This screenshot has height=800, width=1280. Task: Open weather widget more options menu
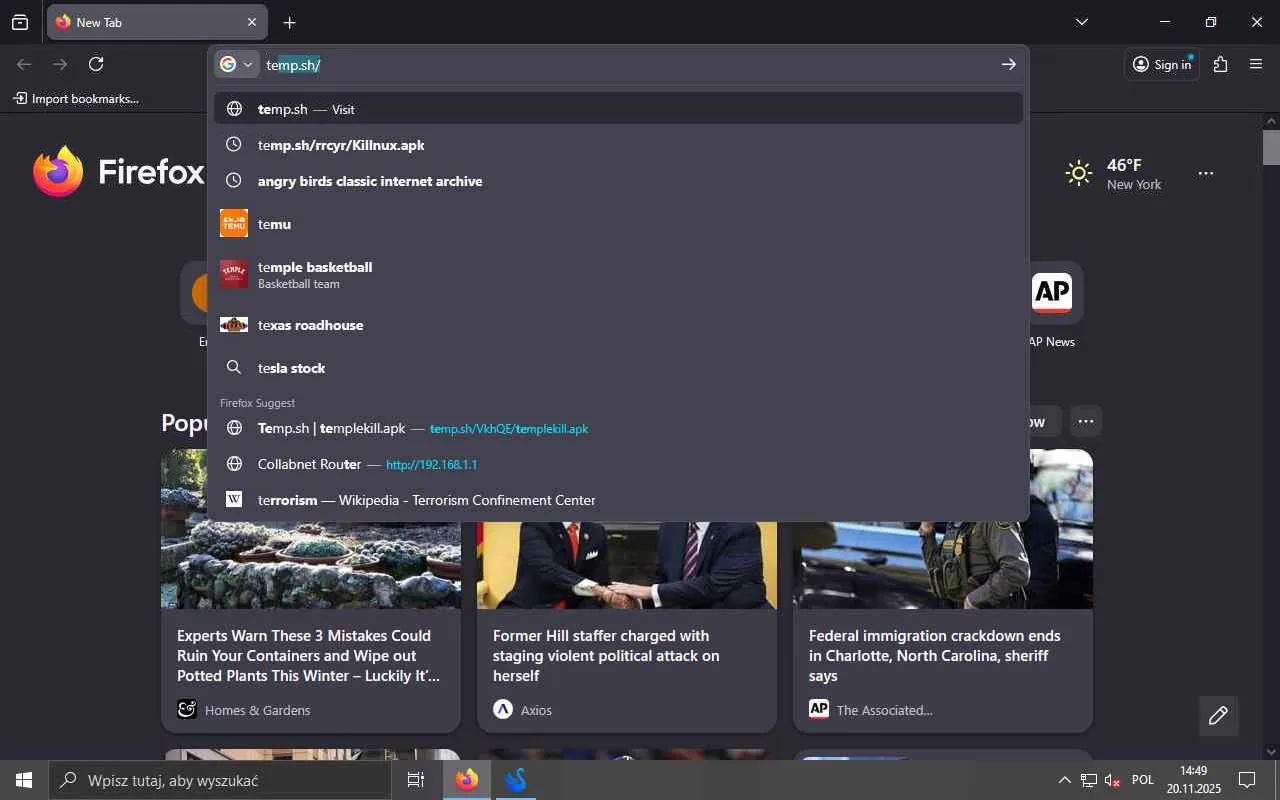1206,173
